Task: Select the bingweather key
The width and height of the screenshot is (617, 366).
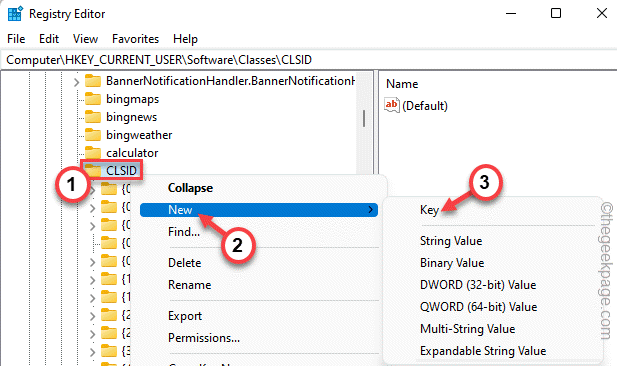Action: click(x=139, y=135)
